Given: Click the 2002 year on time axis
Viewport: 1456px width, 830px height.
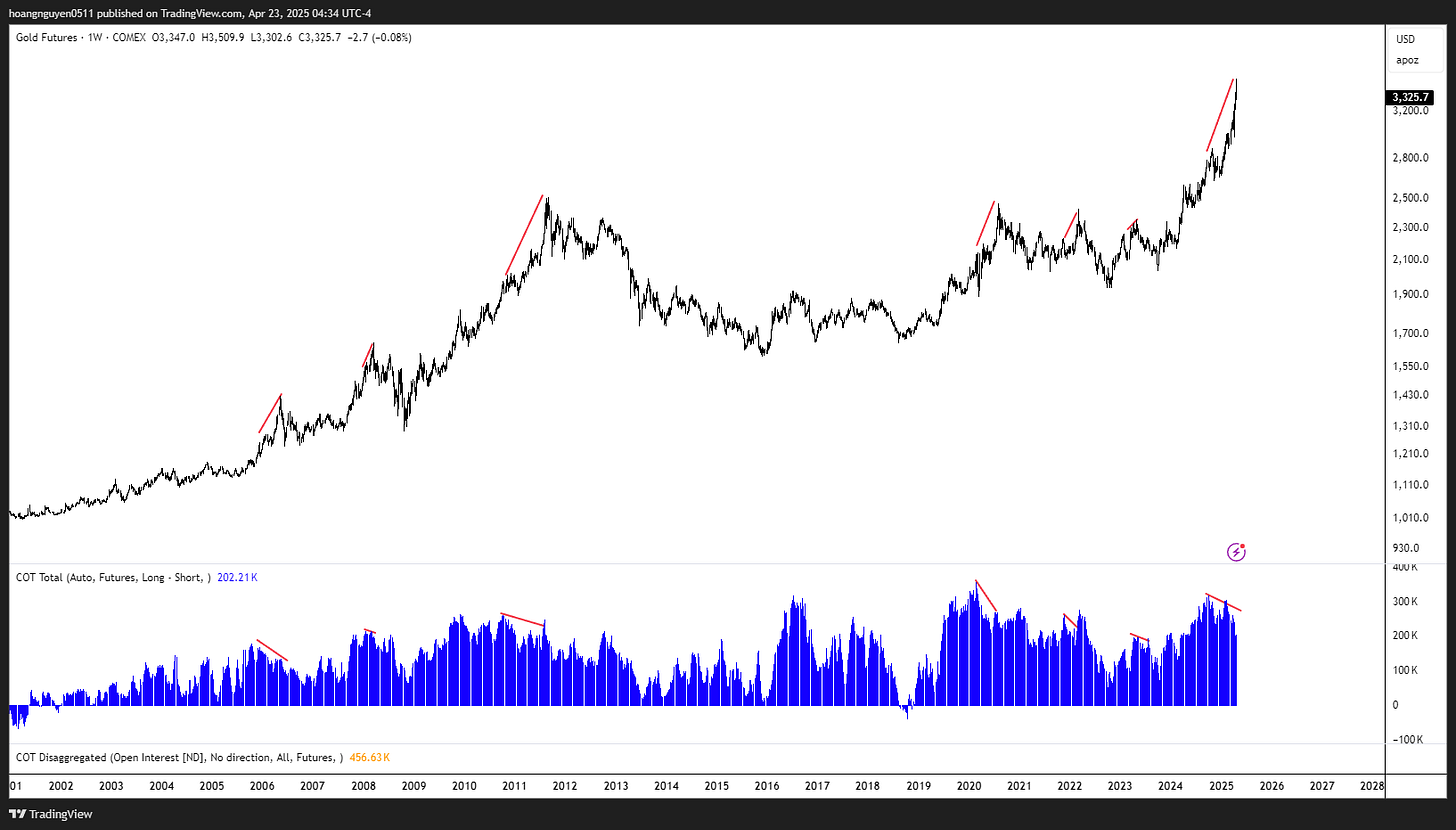Looking at the screenshot, I should (61, 787).
